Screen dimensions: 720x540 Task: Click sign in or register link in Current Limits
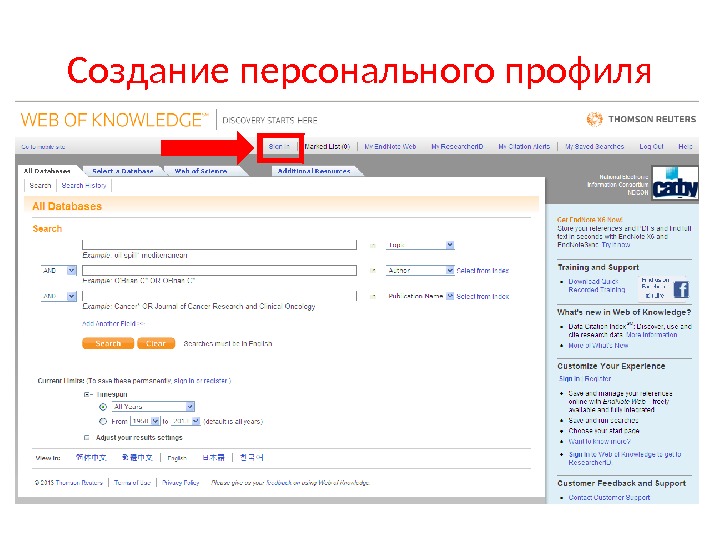[x=201, y=381]
